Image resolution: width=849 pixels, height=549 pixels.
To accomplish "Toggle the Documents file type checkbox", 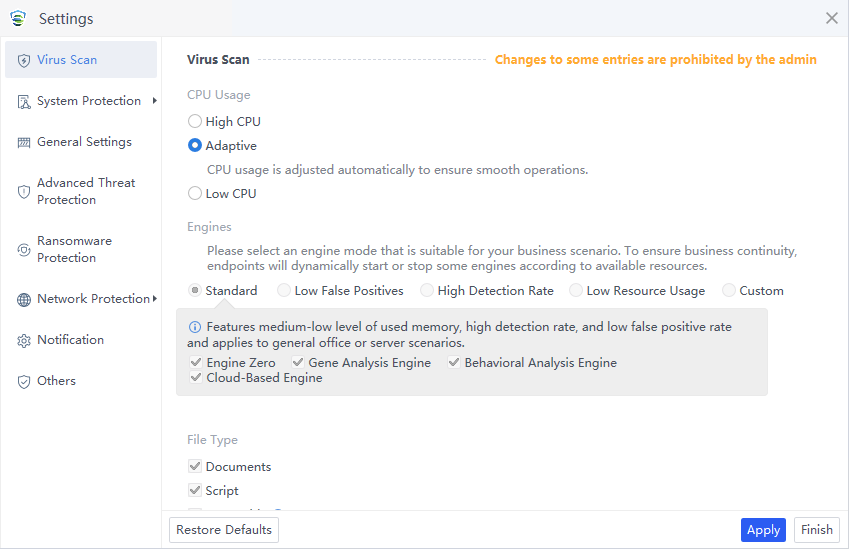I will point(195,467).
